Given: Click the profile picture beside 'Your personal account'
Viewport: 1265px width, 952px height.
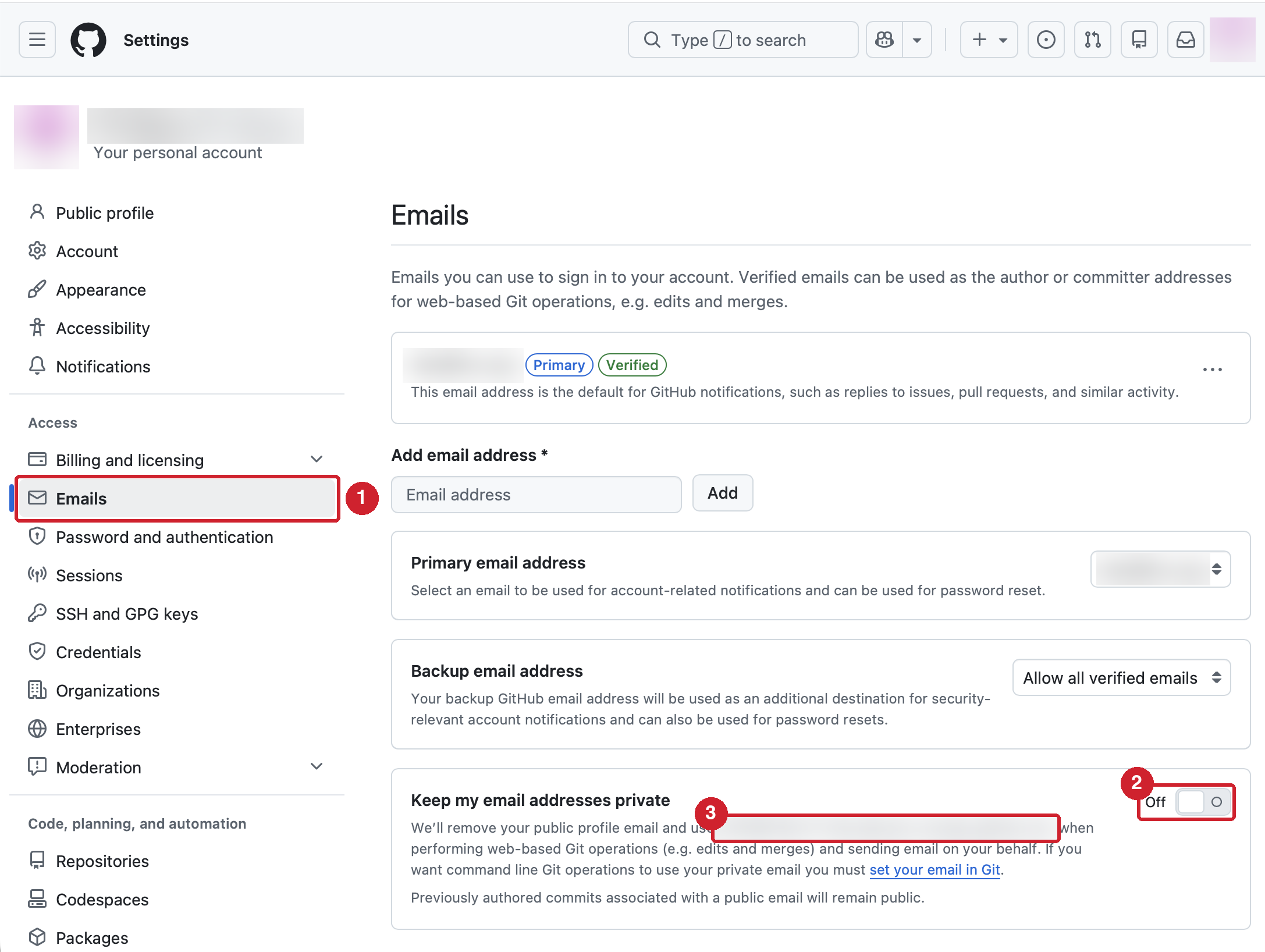Looking at the screenshot, I should pyautogui.click(x=47, y=137).
